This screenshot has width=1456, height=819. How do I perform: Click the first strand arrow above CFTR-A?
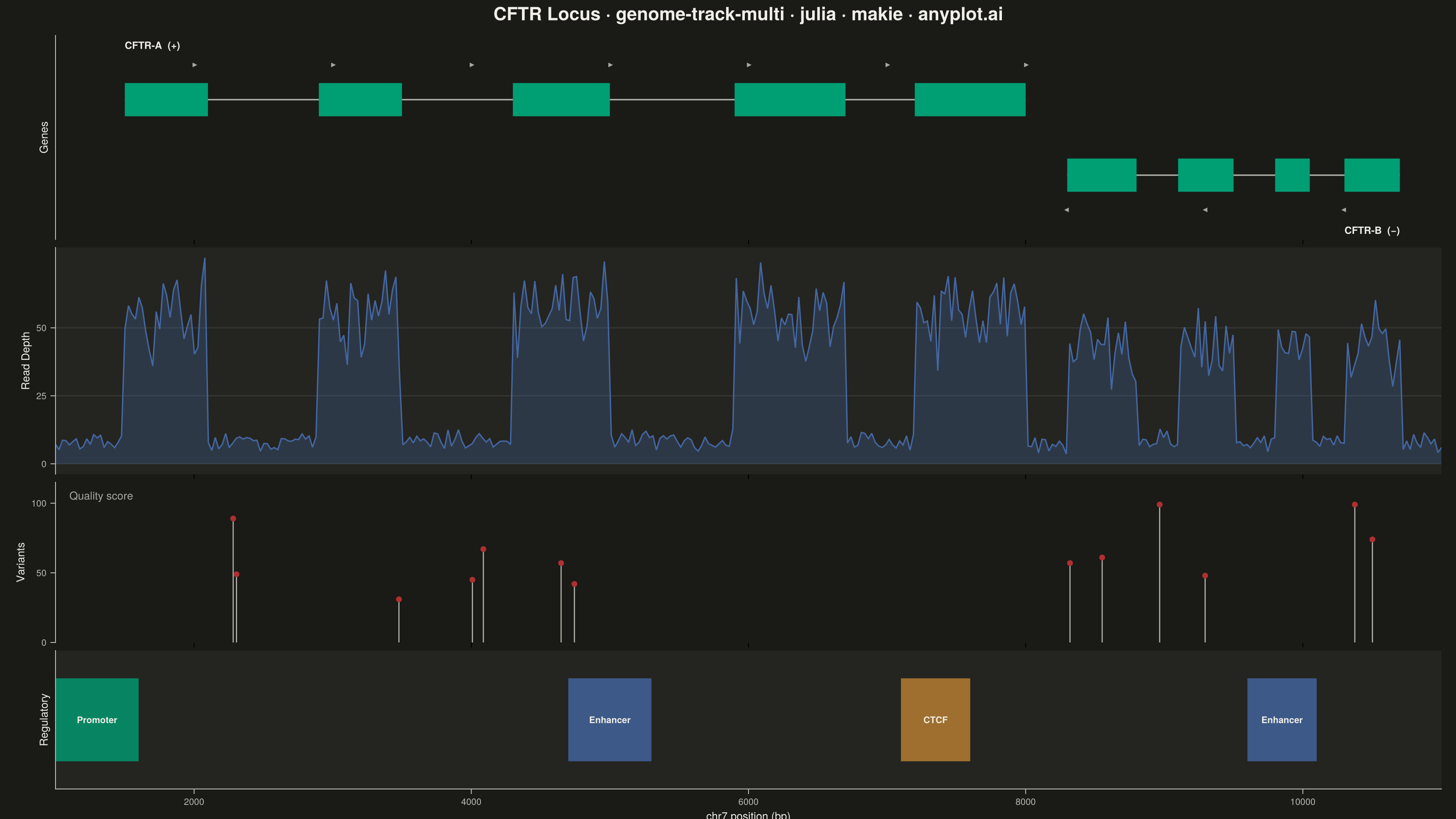click(x=194, y=65)
